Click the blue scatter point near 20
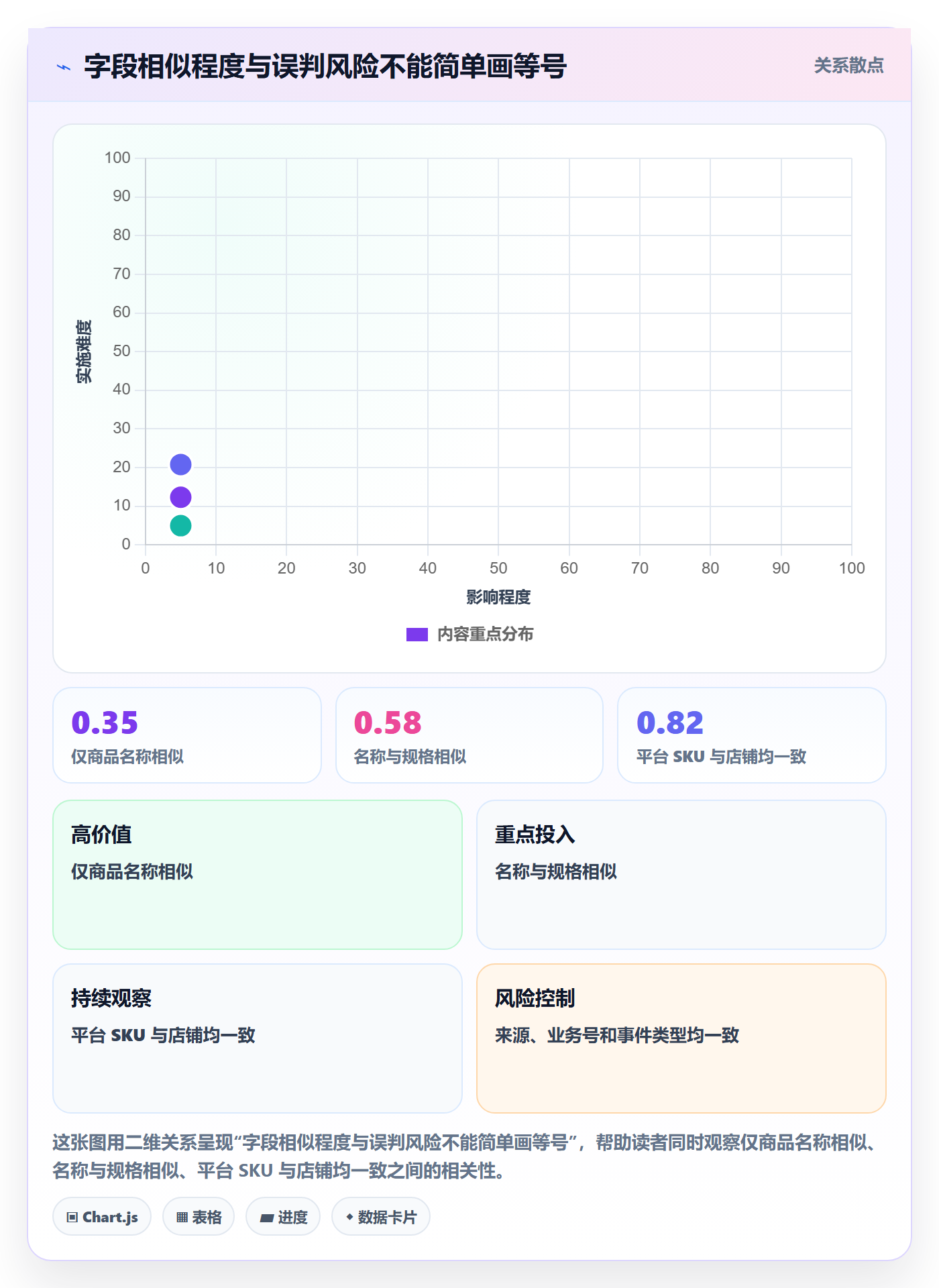Screen dimensions: 939x1288 coord(180,464)
